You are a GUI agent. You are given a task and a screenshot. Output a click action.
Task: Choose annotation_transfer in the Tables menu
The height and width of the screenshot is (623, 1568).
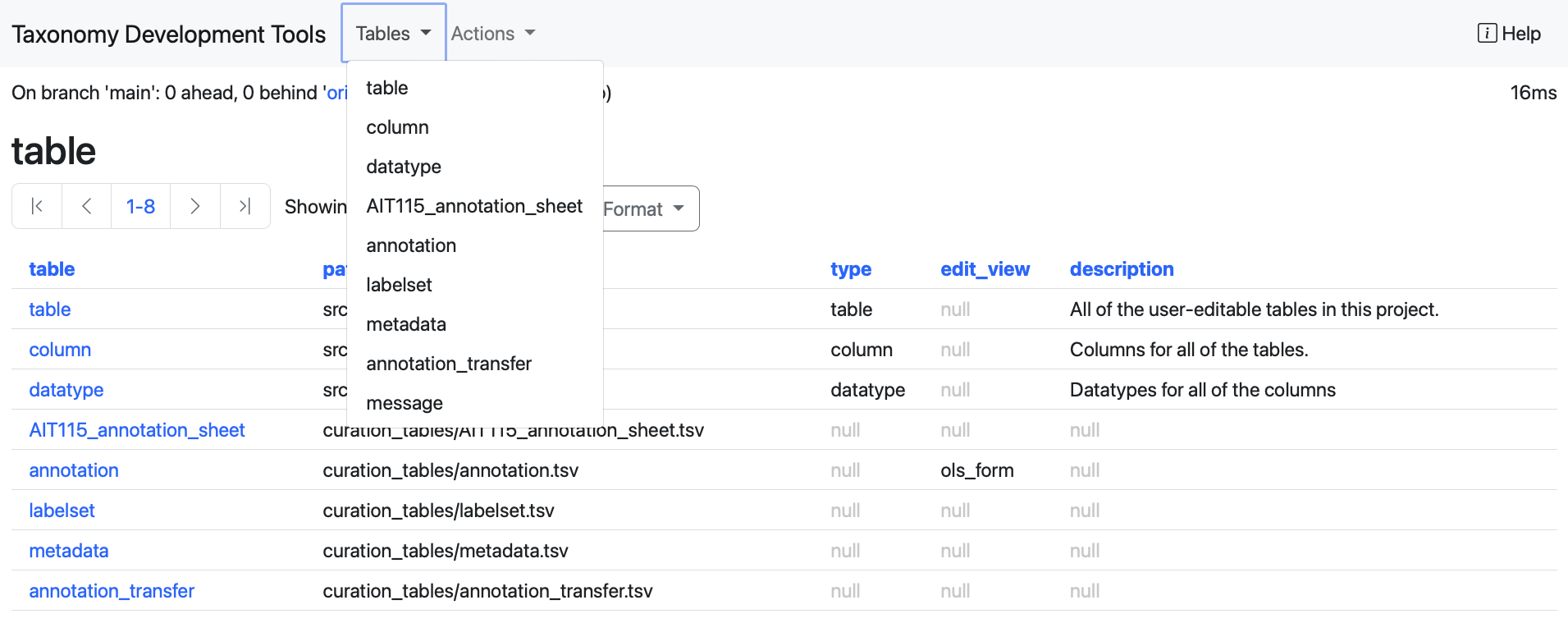[x=449, y=364]
